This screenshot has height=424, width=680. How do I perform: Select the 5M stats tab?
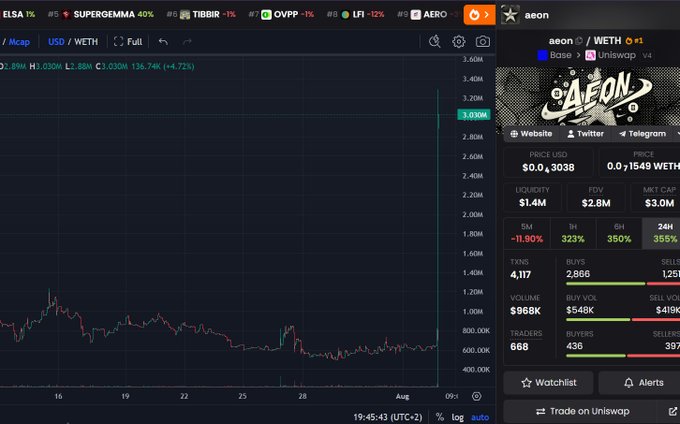pos(526,233)
